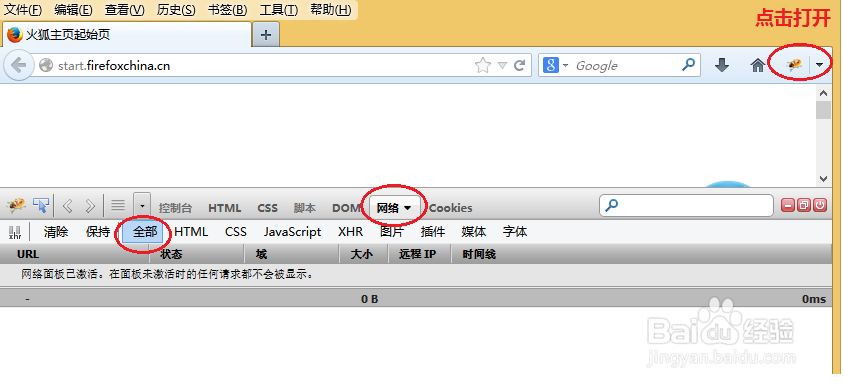Sort by the 大小 column header
The width and height of the screenshot is (844, 387).
363,254
